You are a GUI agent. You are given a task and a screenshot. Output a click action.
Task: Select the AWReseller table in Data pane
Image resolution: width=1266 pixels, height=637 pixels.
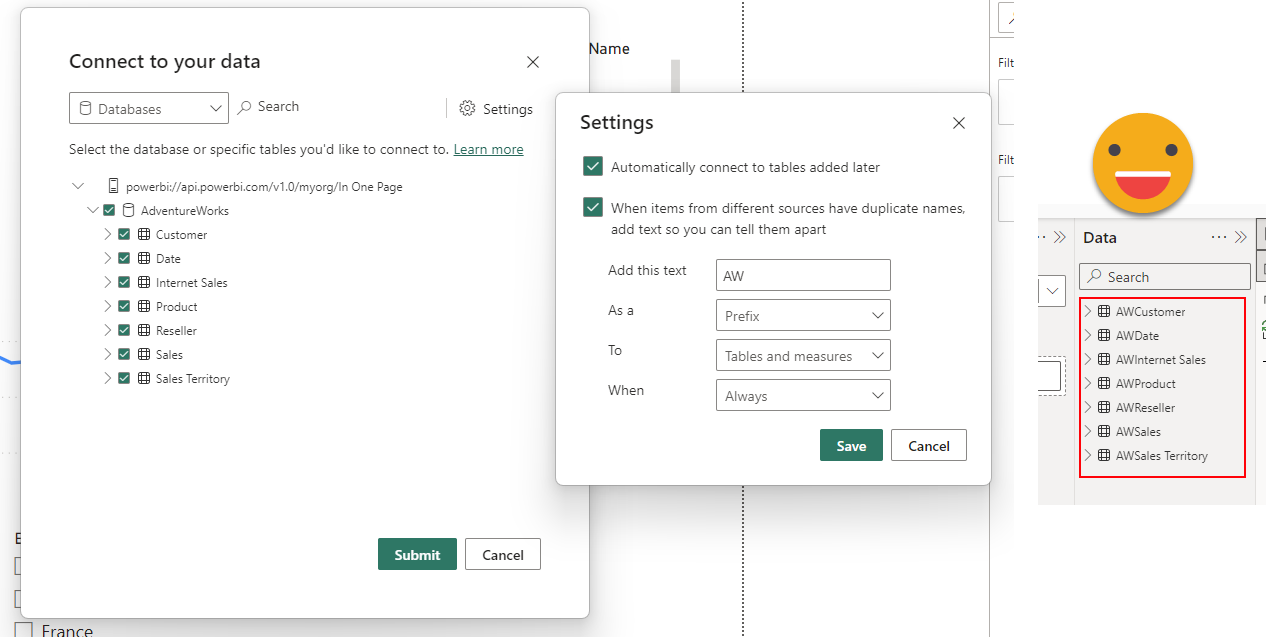pos(1145,408)
